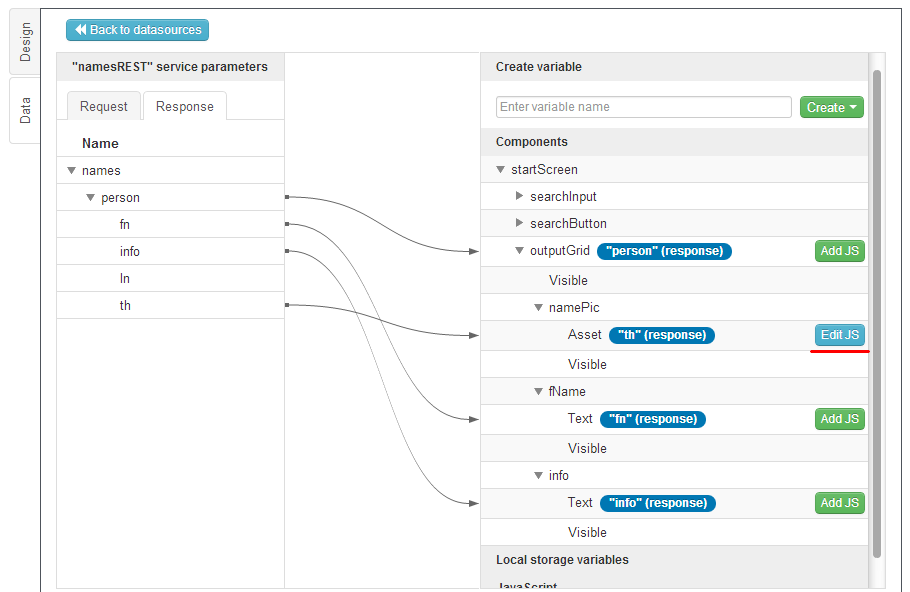Collapse the person tree node
The height and width of the screenshot is (592, 910).
coord(90,198)
